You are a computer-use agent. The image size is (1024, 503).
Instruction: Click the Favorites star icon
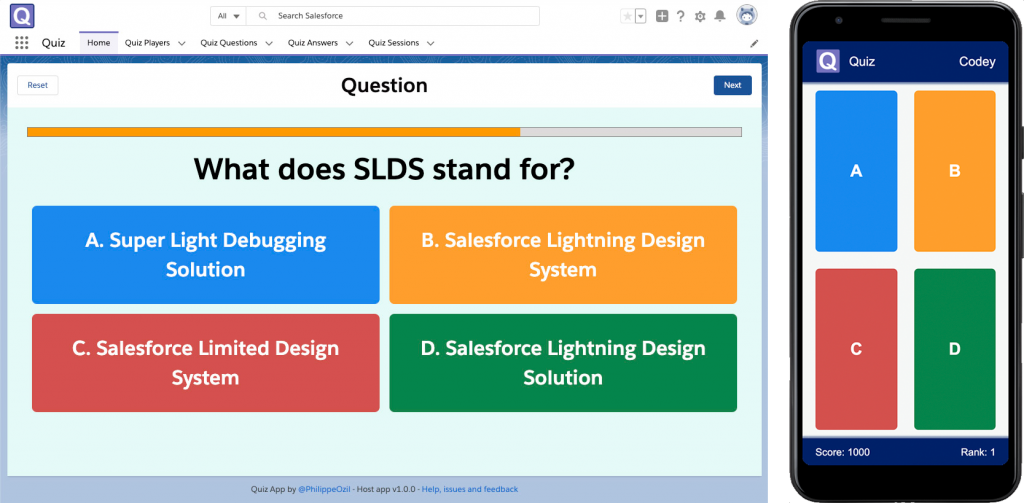tap(627, 16)
